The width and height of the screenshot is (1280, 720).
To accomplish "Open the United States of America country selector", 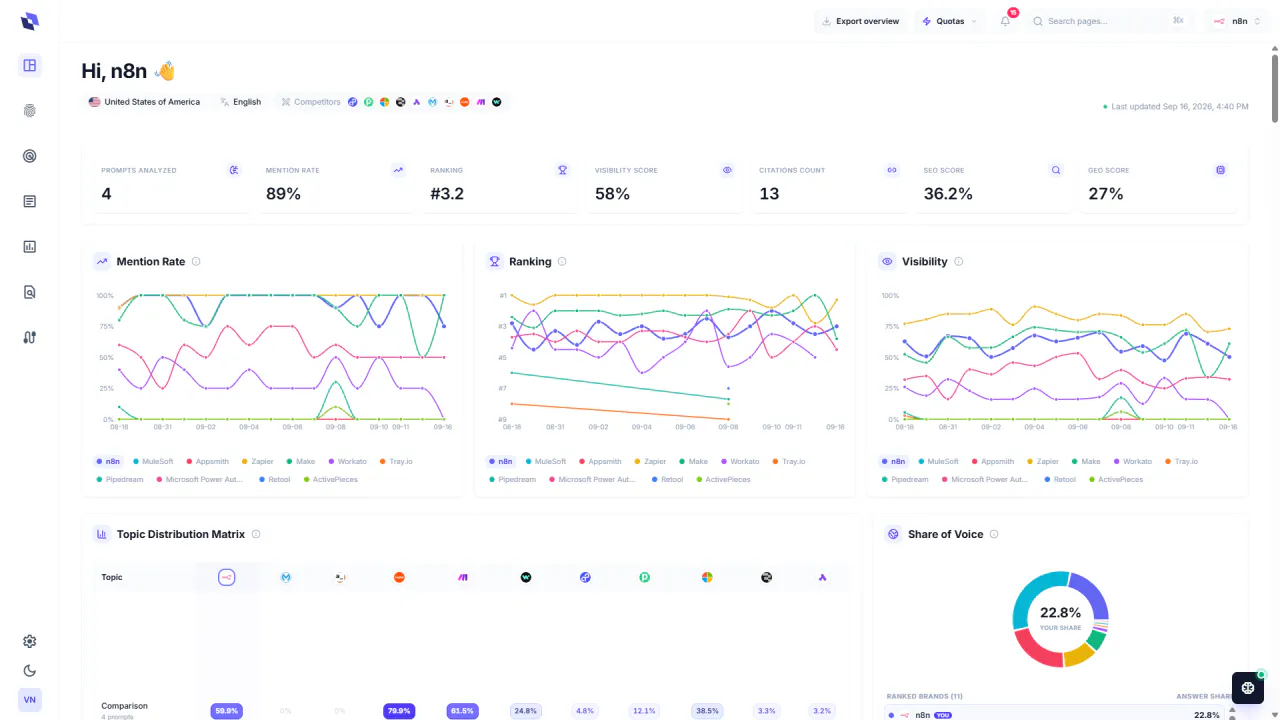I will 145,102.
